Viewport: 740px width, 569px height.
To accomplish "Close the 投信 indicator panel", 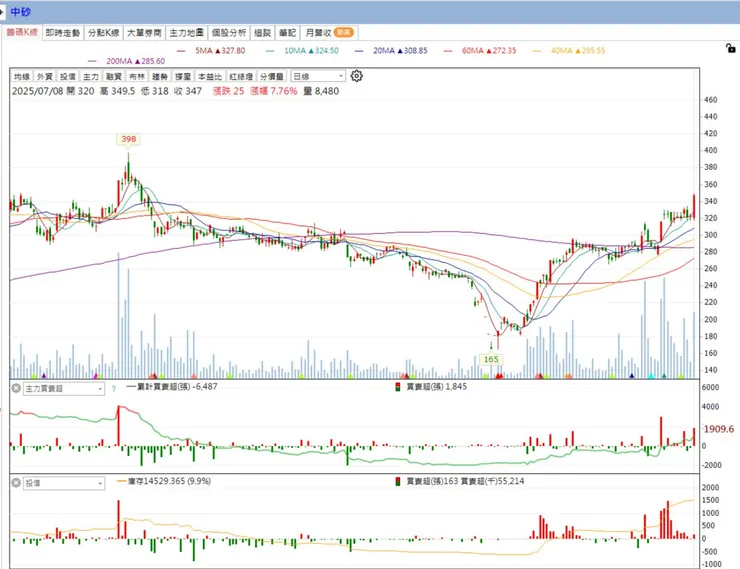I will click(16, 483).
